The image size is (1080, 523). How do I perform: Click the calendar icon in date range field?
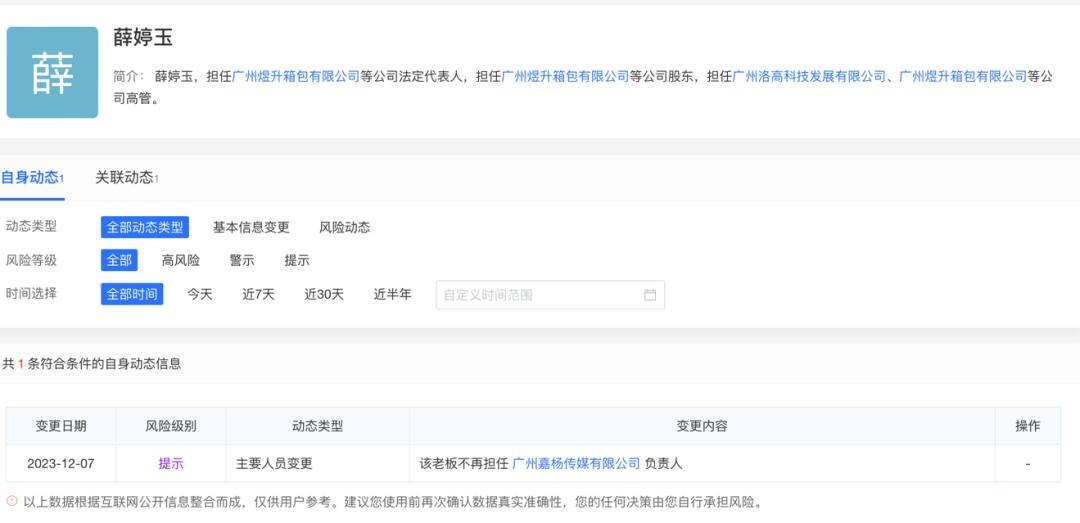coord(650,295)
